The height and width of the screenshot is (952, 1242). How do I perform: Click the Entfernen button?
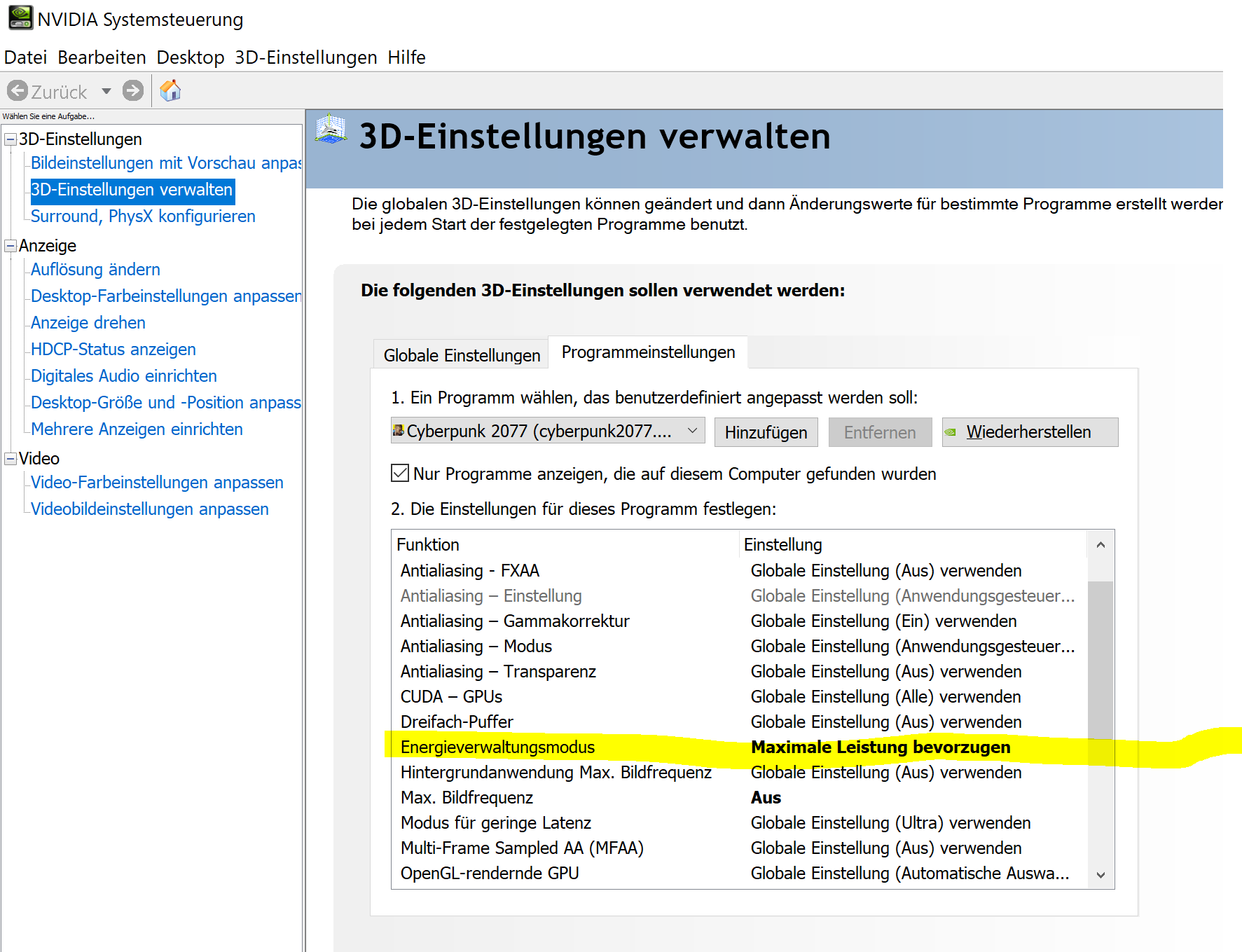click(x=880, y=432)
